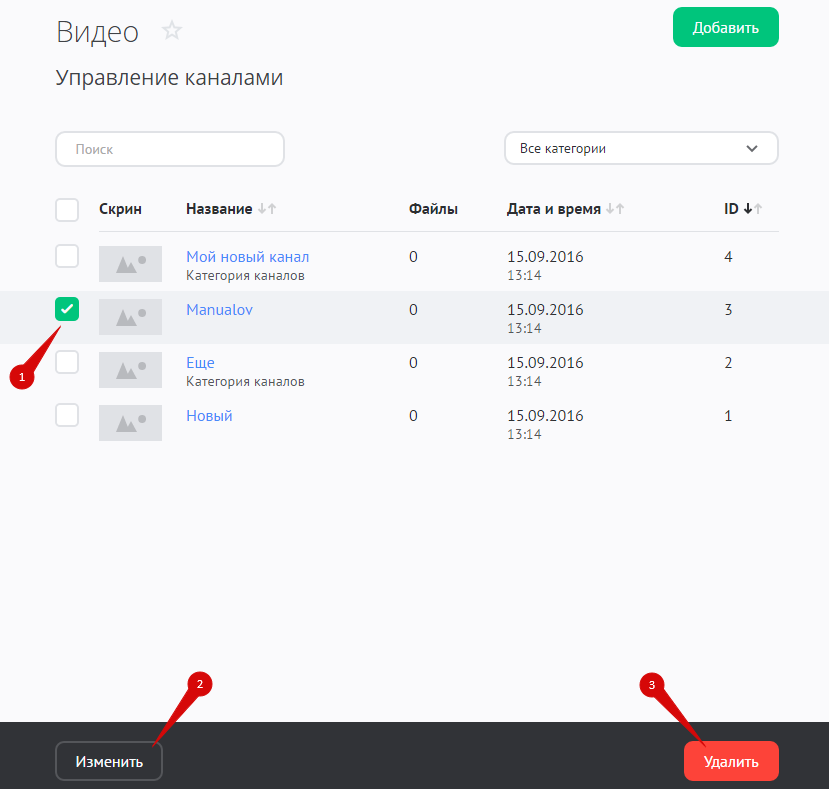Image resolution: width=829 pixels, height=789 pixels.
Task: Focus the Поиск search field
Action: point(170,149)
